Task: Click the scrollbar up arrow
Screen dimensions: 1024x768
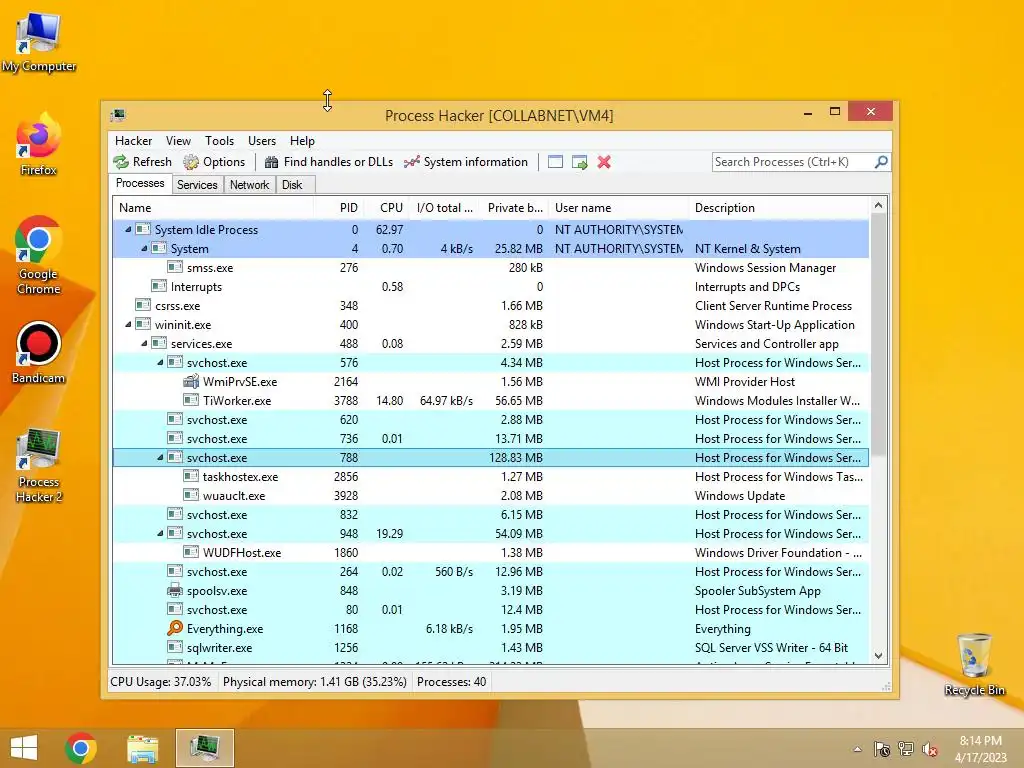Action: click(878, 205)
